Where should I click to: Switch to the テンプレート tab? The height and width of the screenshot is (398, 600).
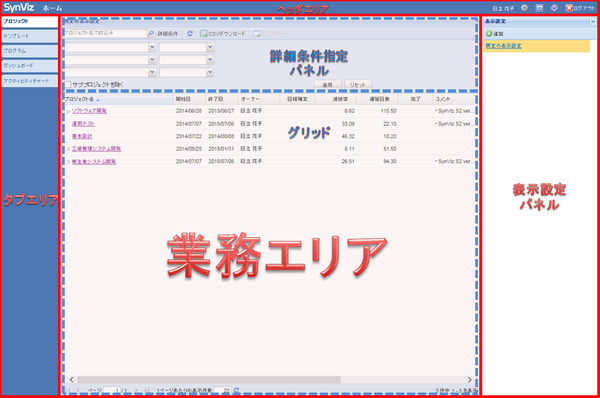pyautogui.click(x=29, y=36)
